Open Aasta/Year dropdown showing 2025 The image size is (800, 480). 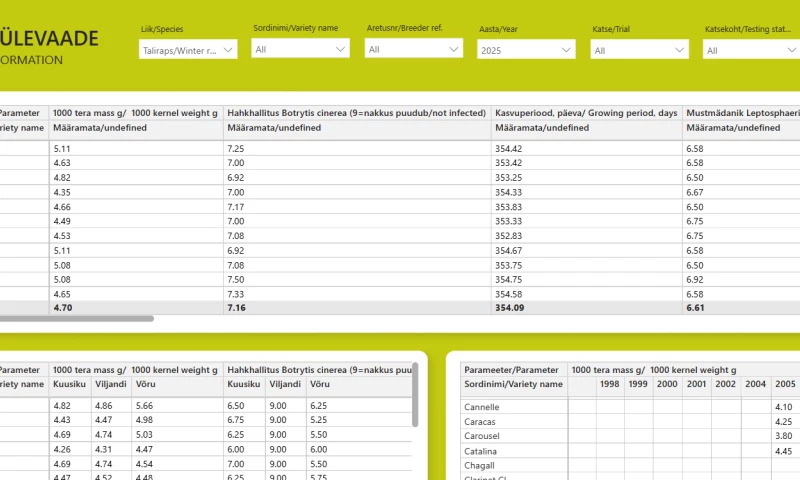coord(526,50)
